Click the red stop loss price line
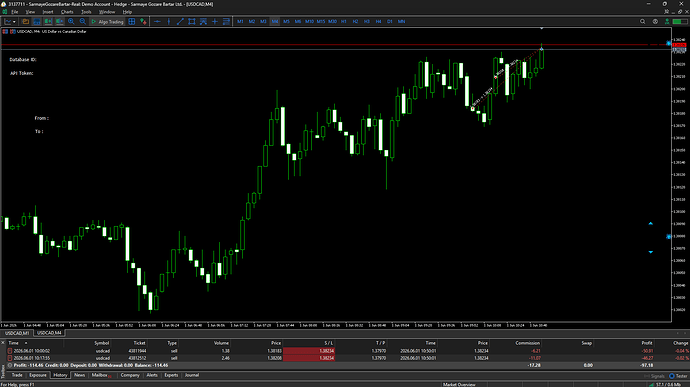 pyautogui.click(x=334, y=44)
